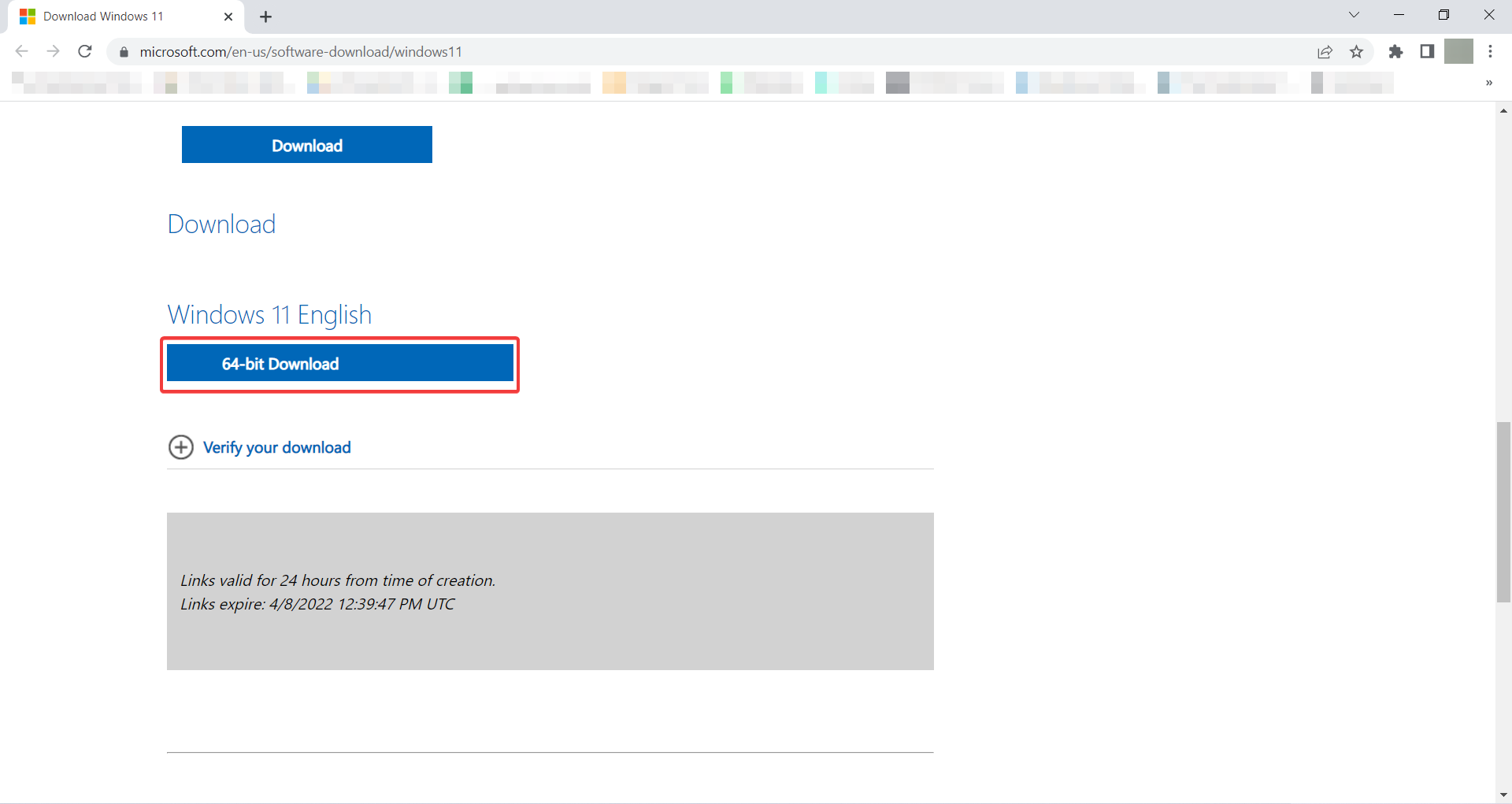Viewport: 1512px width, 804px height.
Task: Toggle the bookmark star for this page
Action: click(1357, 51)
